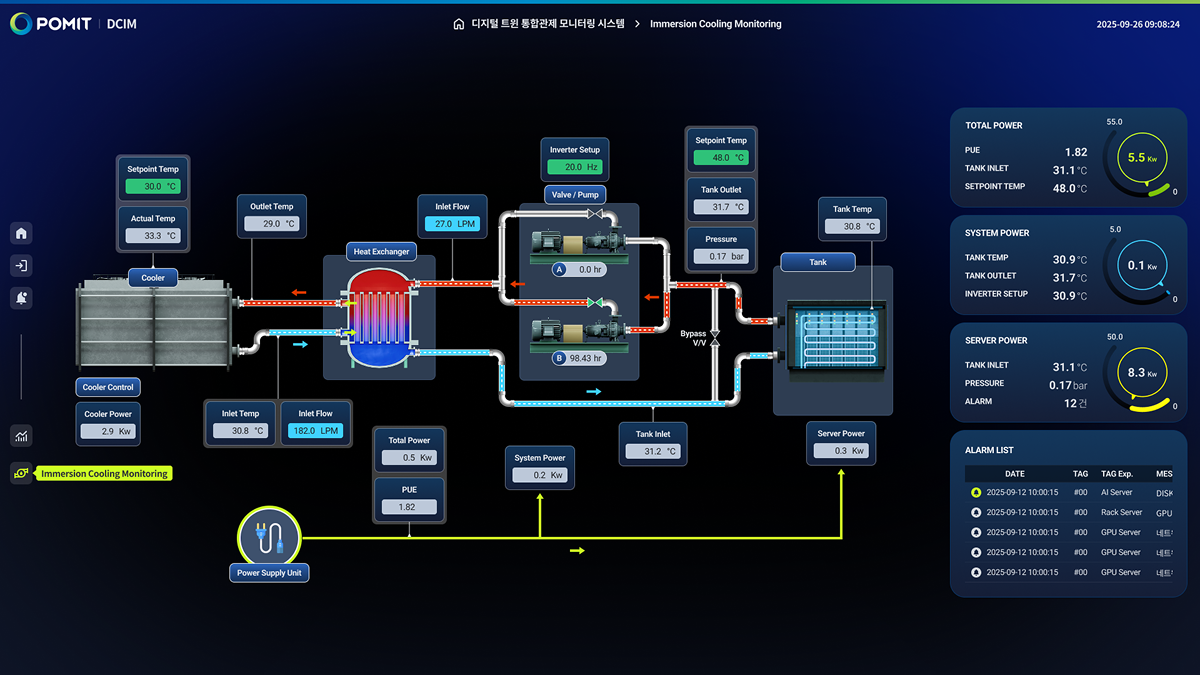Viewport: 1200px width, 675px height.
Task: Toggle the white valve above pump A
Action: tap(594, 214)
